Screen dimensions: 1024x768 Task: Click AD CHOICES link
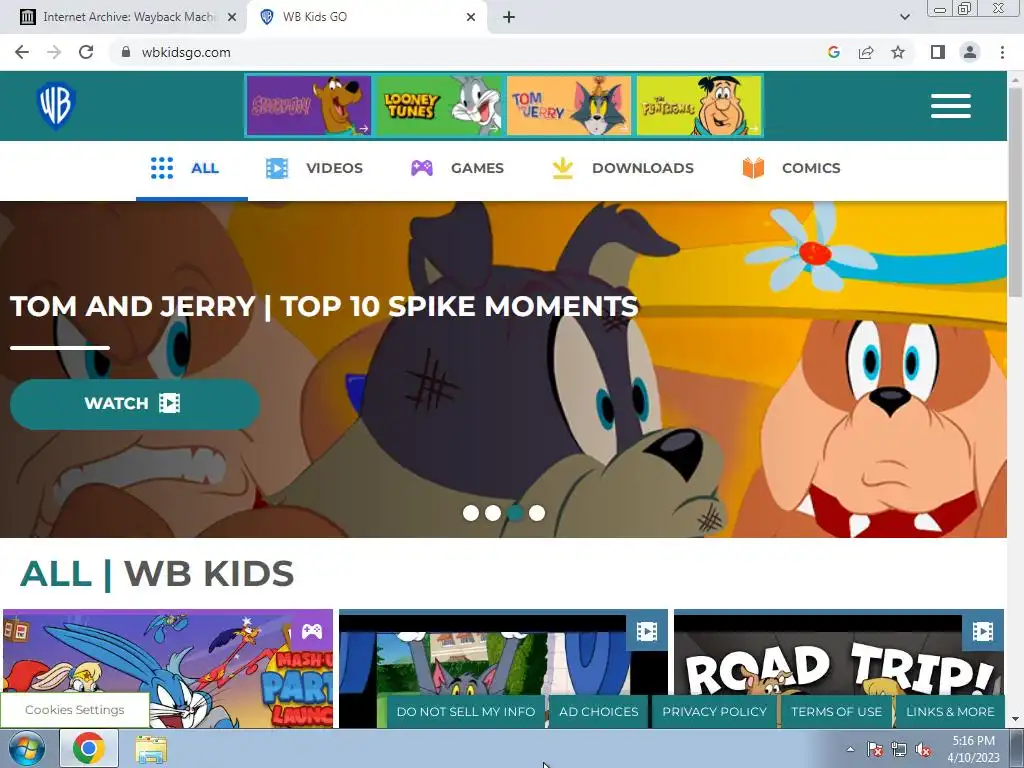pos(599,712)
